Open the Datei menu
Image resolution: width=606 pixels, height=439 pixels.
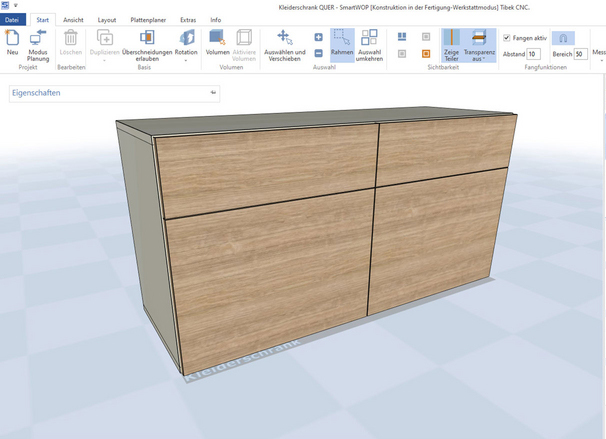coord(13,20)
